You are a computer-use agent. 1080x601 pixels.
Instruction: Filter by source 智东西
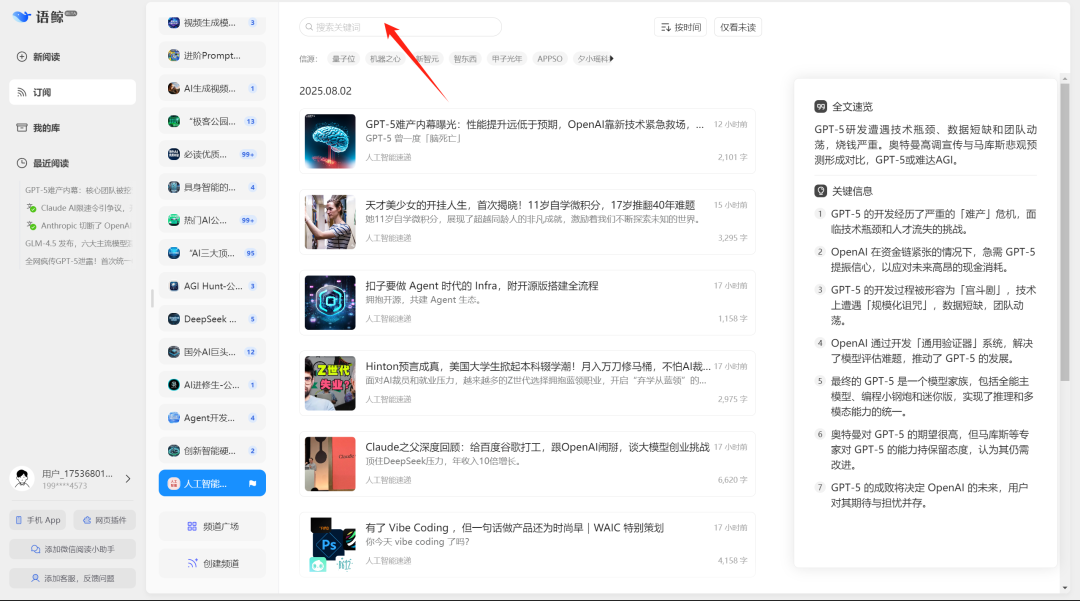(465, 59)
